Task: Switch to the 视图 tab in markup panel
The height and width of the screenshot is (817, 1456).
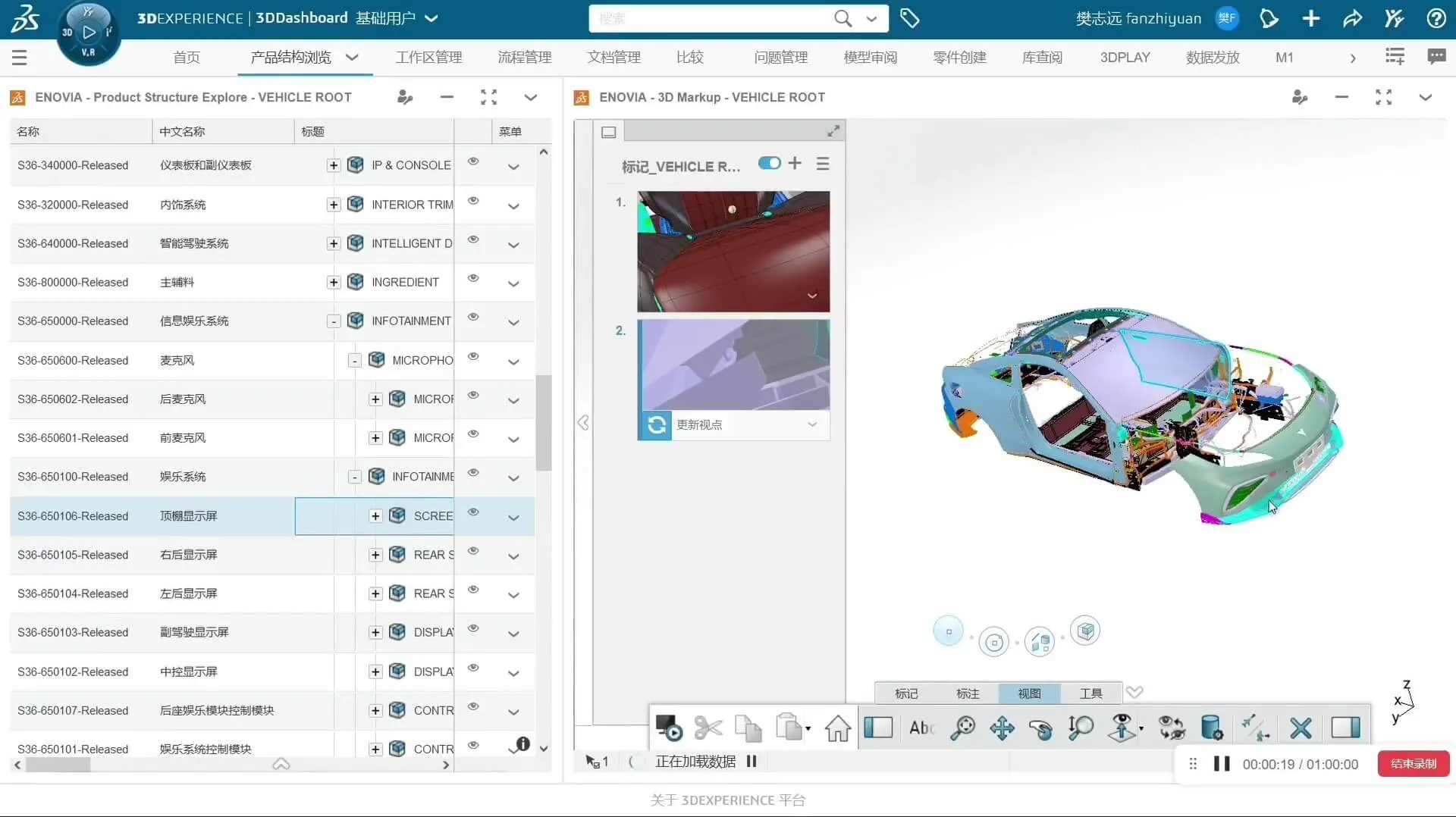Action: pyautogui.click(x=1028, y=693)
